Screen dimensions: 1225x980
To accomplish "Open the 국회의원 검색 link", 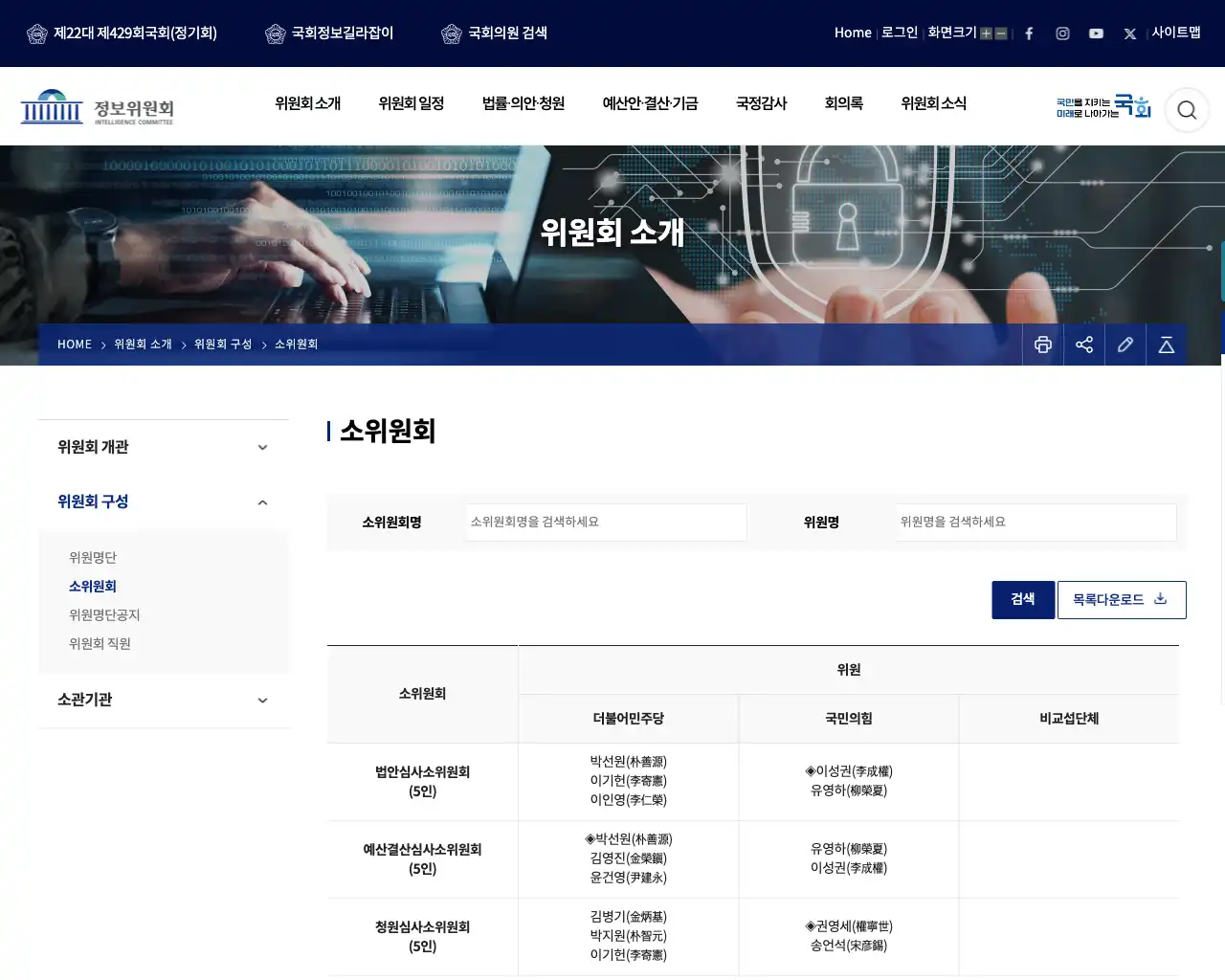I will coord(494,33).
